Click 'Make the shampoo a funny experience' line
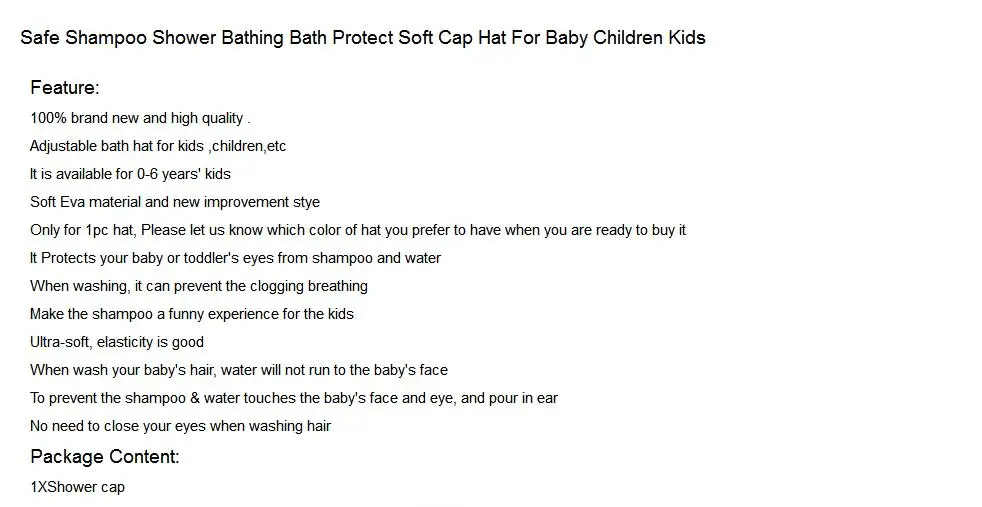Viewport: 982px width, 507px height. tap(192, 314)
